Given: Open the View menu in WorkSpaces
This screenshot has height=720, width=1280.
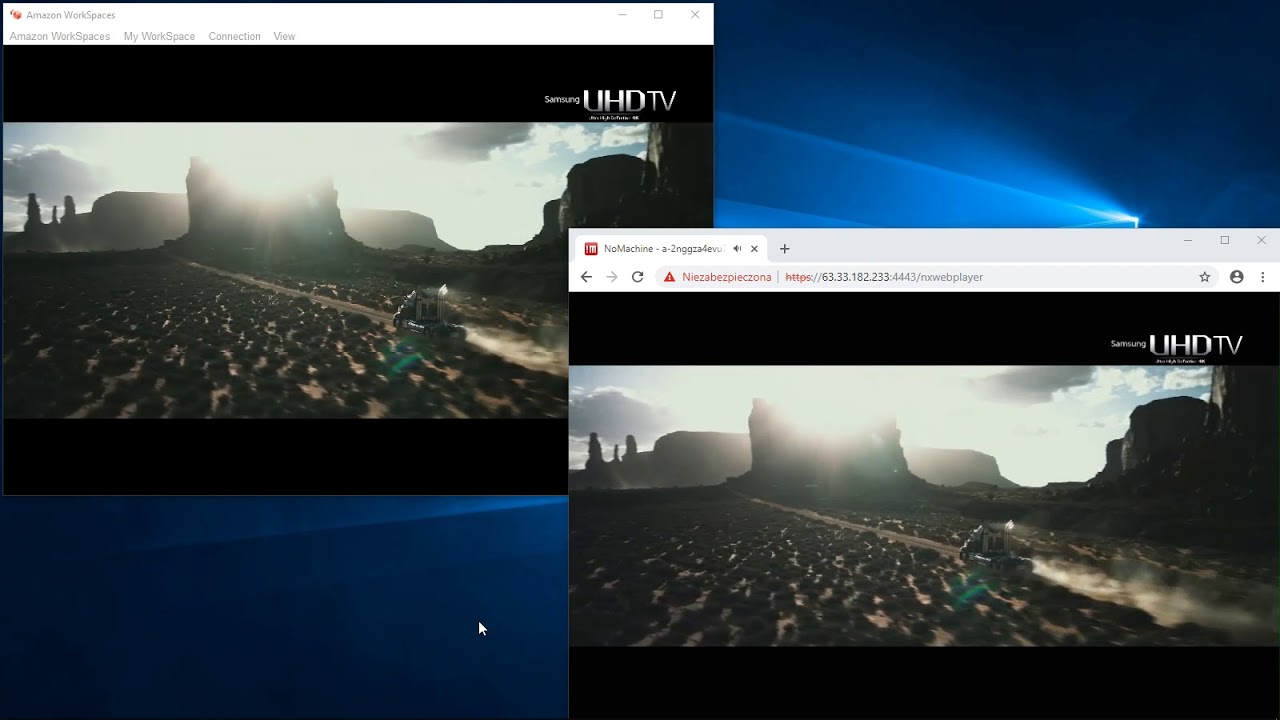Looking at the screenshot, I should tap(284, 36).
